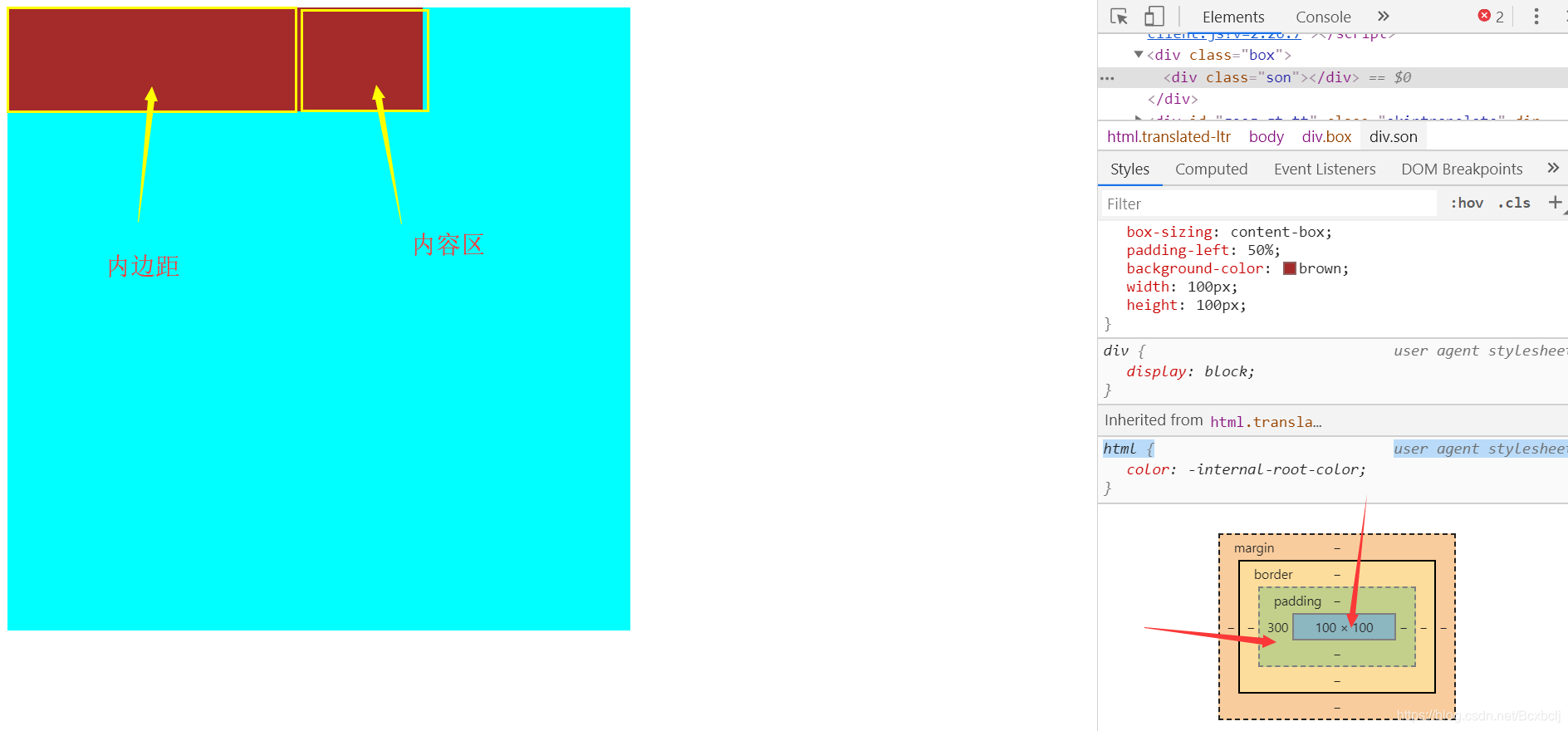Viewport: 1568px width, 731px height.
Task: Open the brown background color swatch
Action: [x=1290, y=268]
